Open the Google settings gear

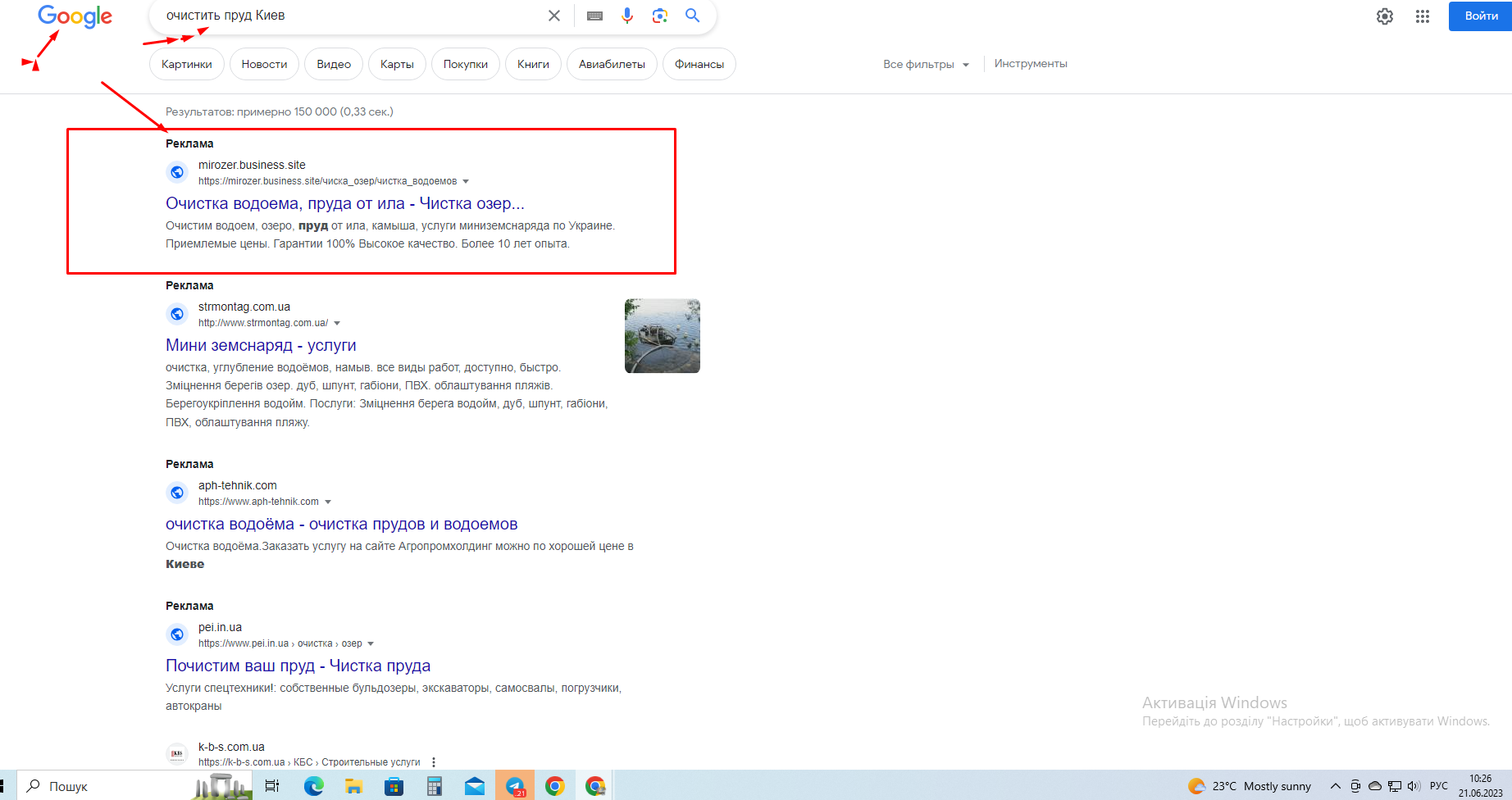point(1385,16)
